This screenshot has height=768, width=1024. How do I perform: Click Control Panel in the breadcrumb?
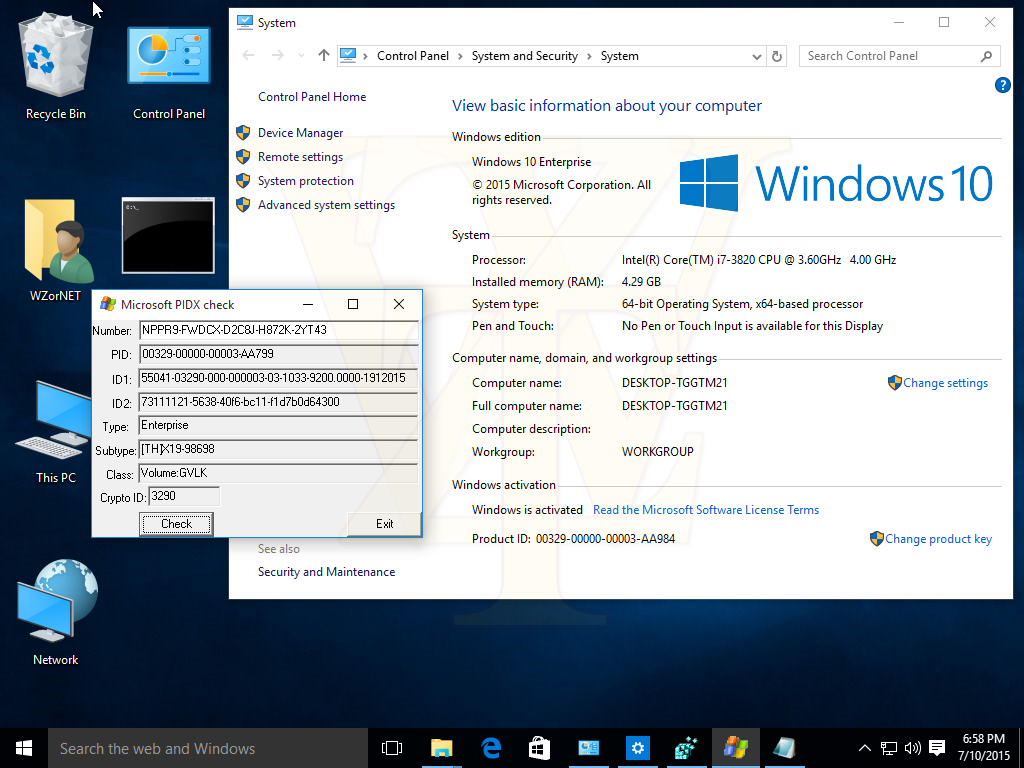click(x=413, y=56)
